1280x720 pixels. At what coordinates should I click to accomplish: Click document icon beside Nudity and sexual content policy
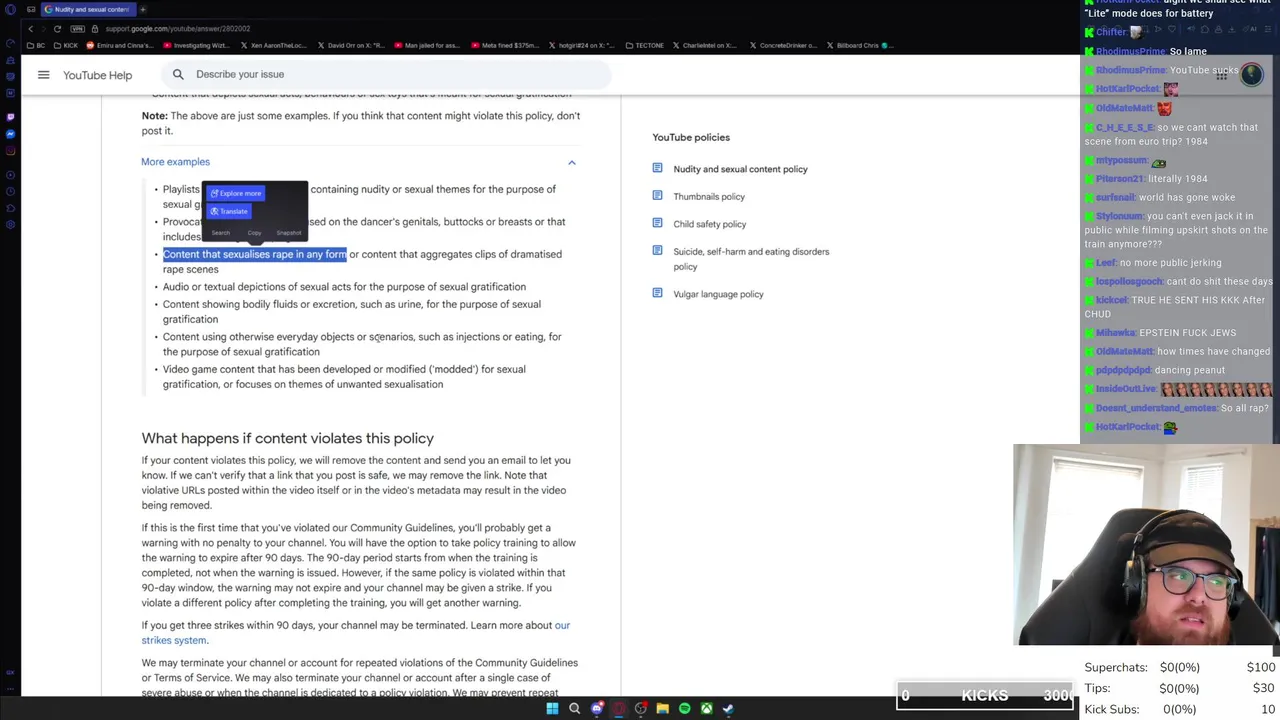[657, 168]
